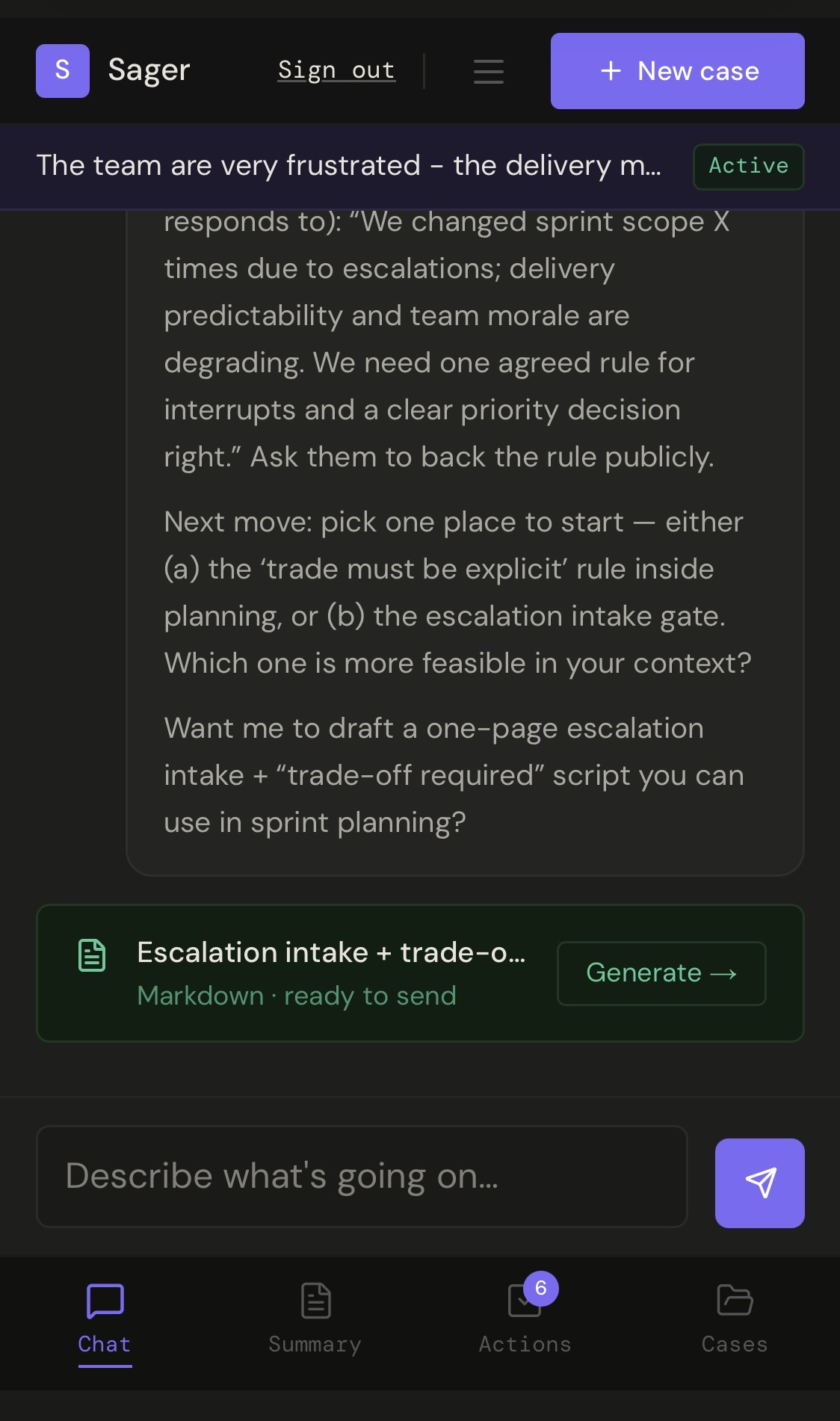Switch to the Actions tab label

click(525, 1344)
